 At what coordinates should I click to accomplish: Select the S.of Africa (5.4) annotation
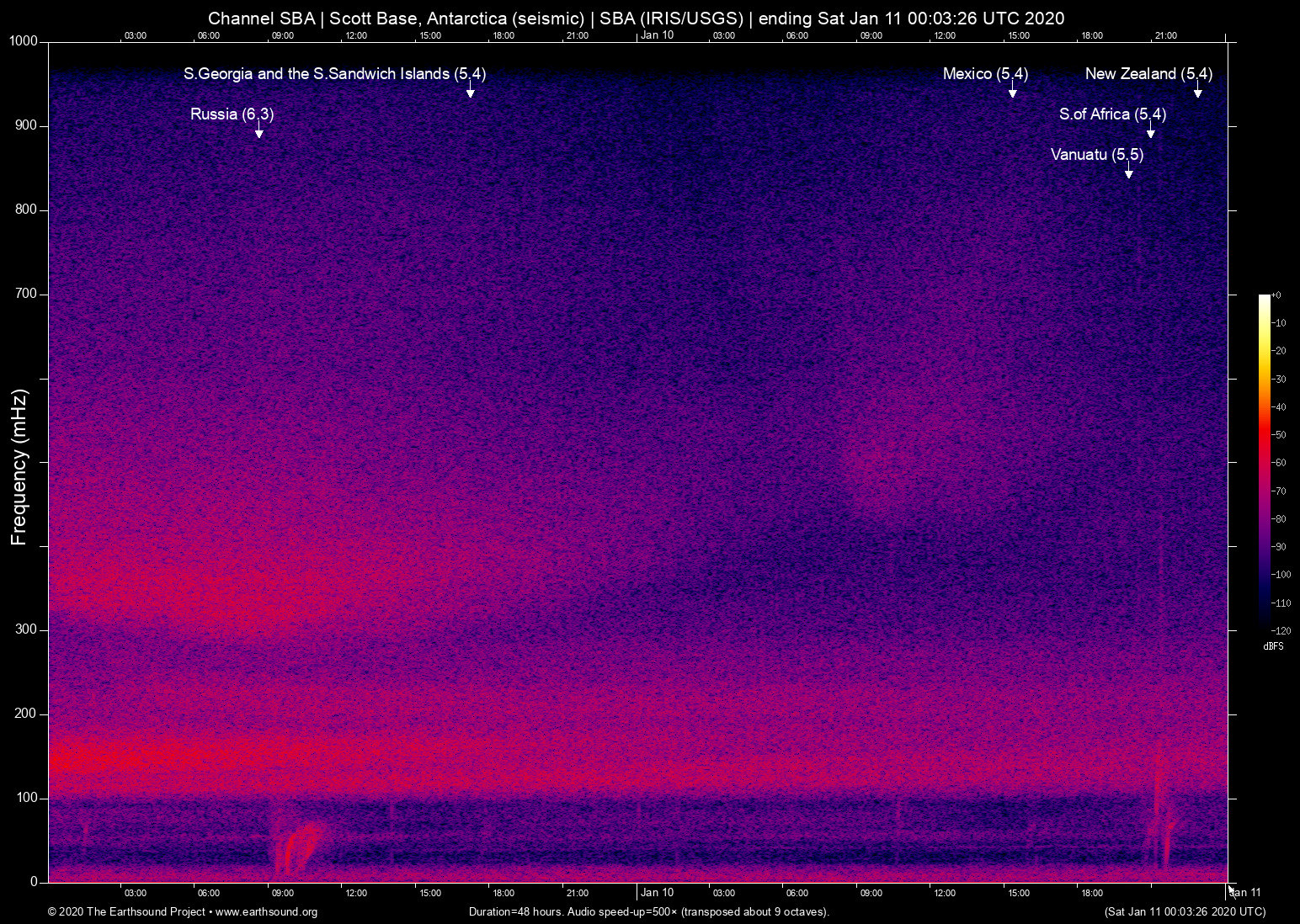1113,114
